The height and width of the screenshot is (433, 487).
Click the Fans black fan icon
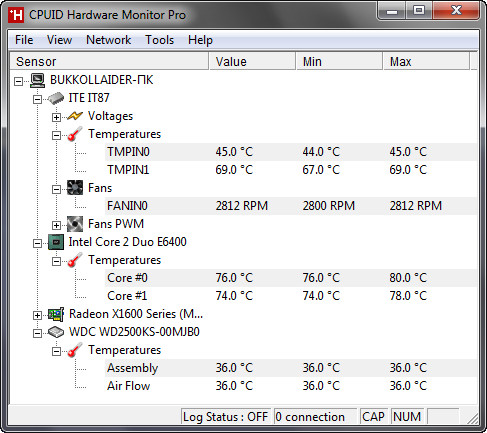pyautogui.click(x=75, y=188)
